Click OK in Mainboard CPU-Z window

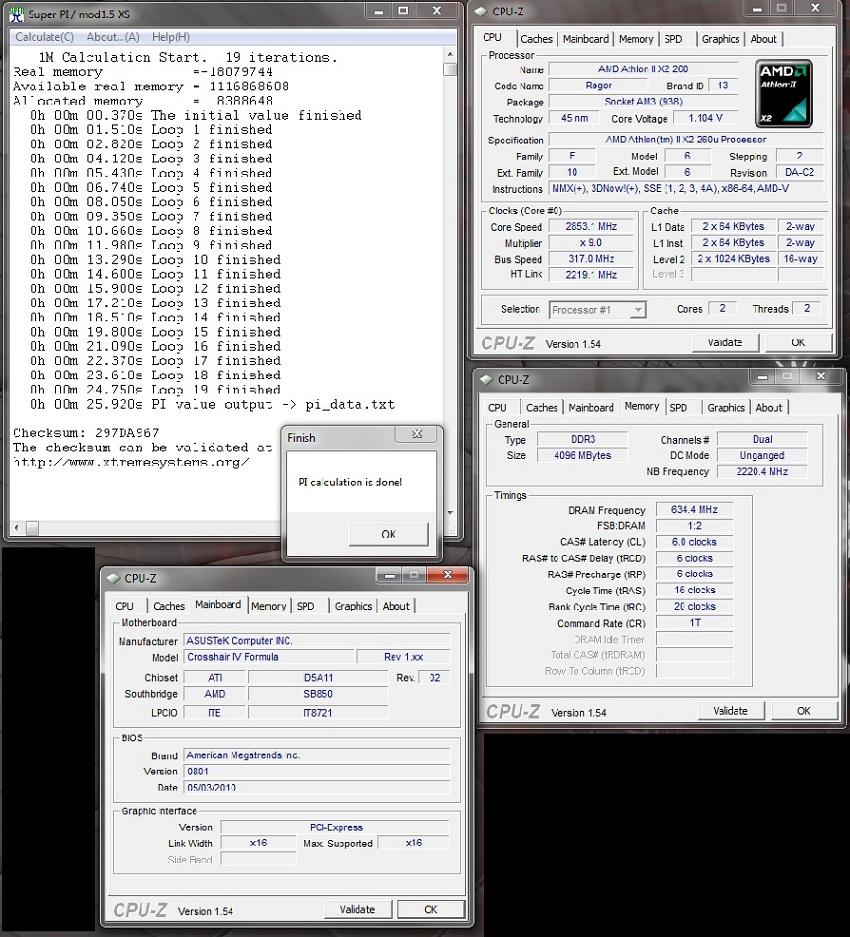point(430,909)
